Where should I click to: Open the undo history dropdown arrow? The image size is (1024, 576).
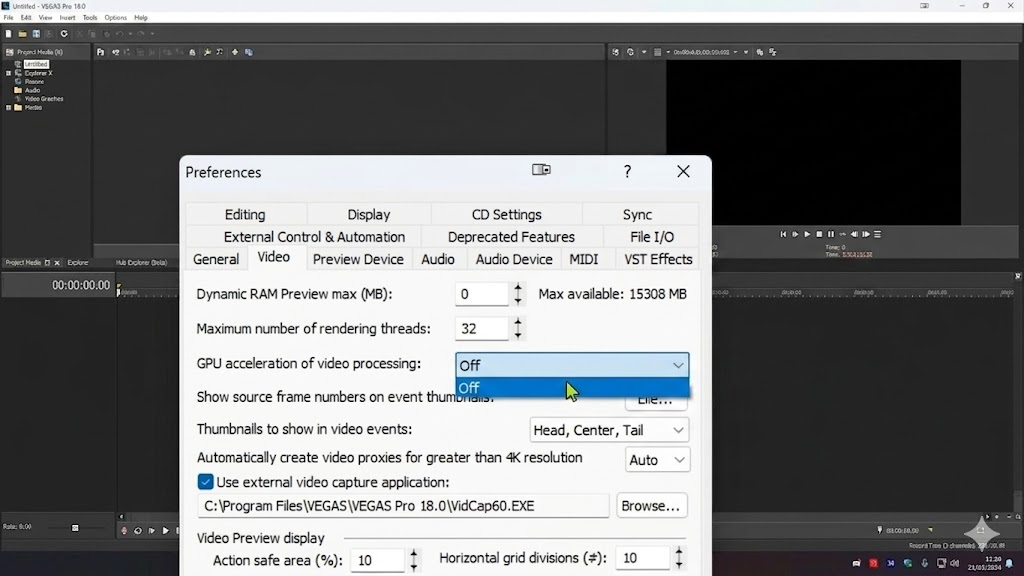pos(130,34)
